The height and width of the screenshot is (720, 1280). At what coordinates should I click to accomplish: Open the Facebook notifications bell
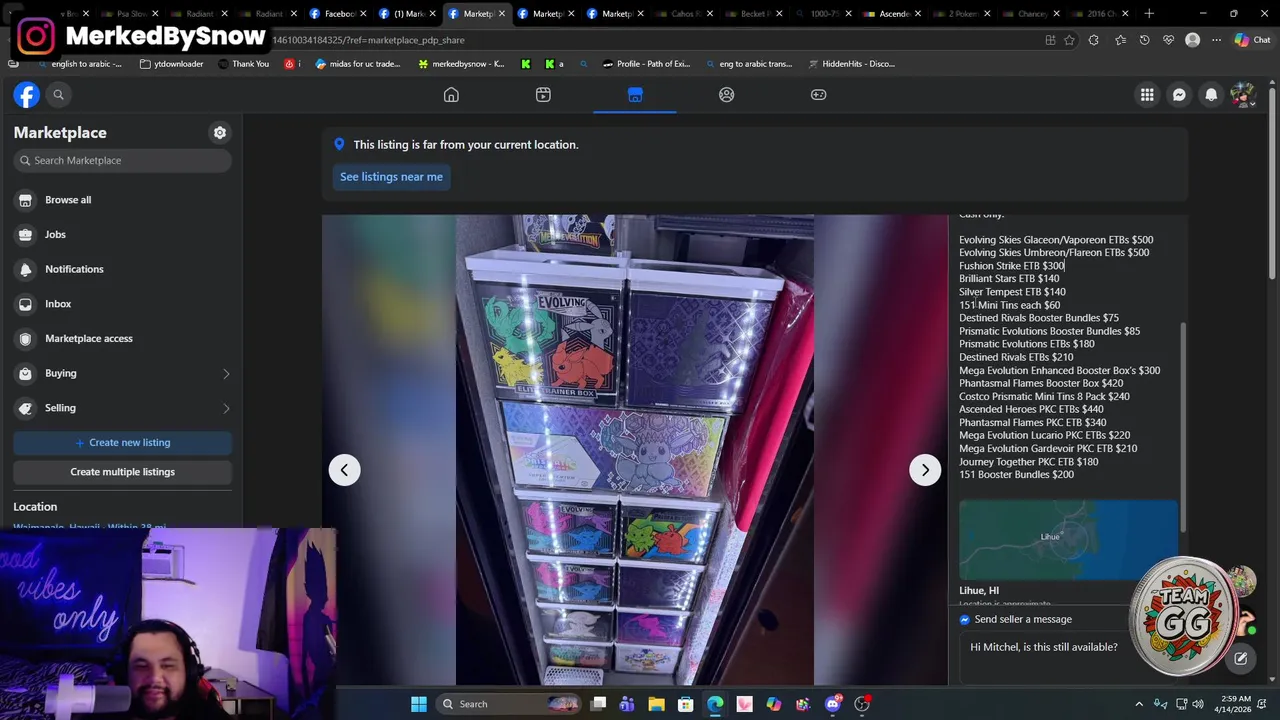[x=1211, y=95]
